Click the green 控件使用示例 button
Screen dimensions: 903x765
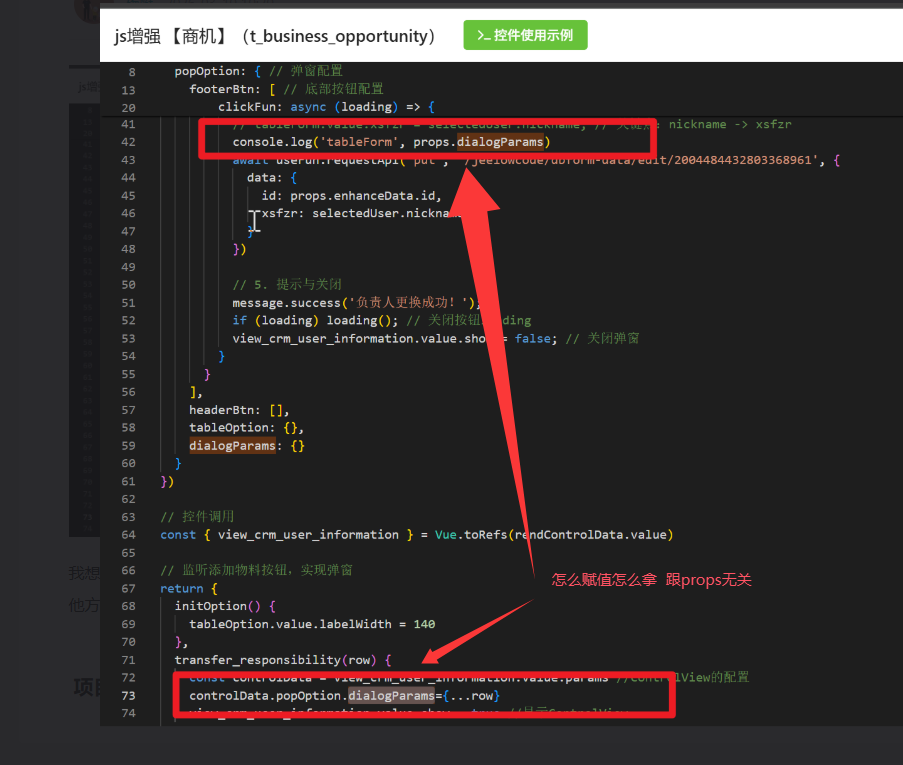pos(525,35)
